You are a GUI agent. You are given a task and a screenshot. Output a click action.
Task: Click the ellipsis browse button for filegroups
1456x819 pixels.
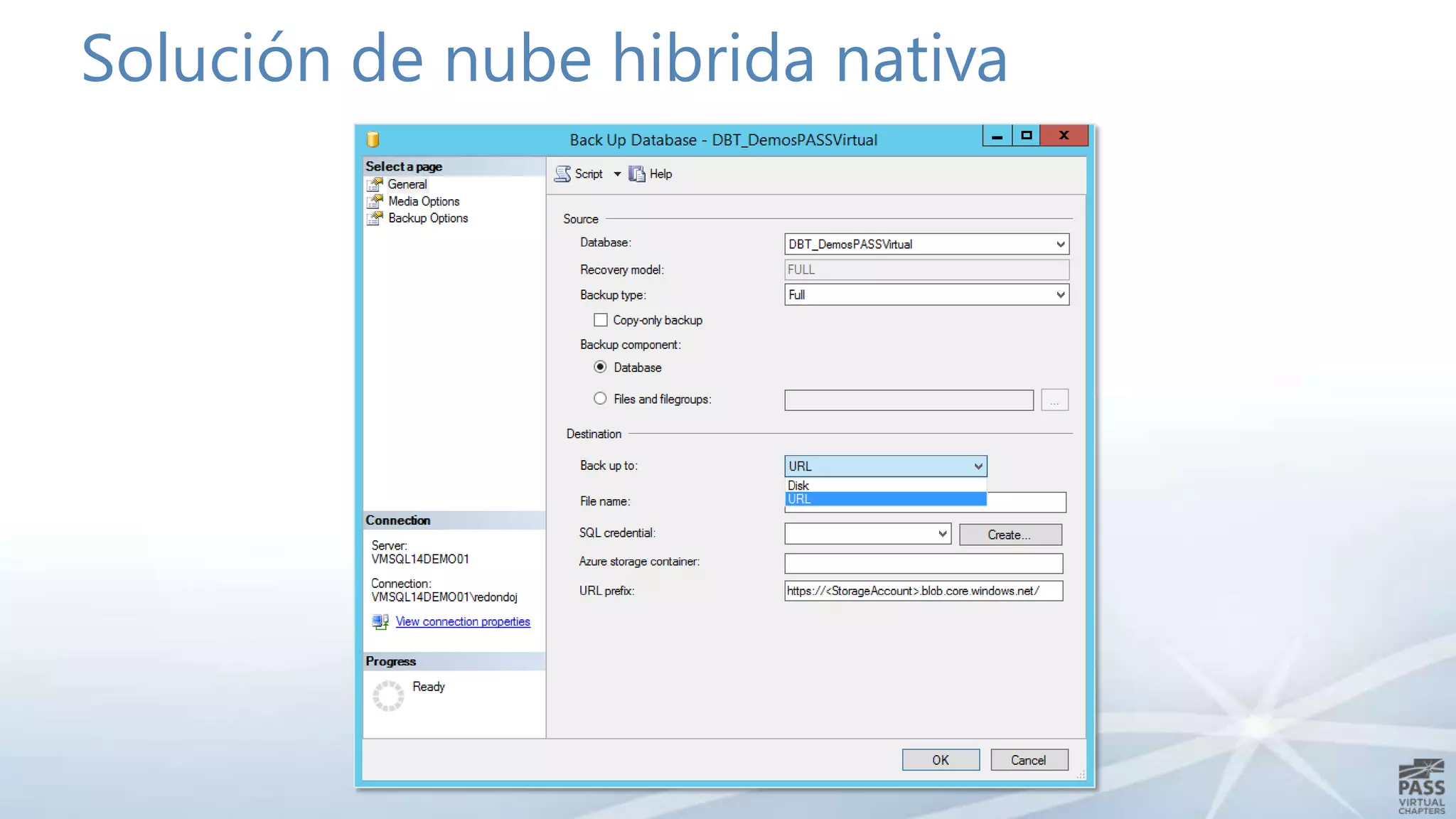[1054, 400]
